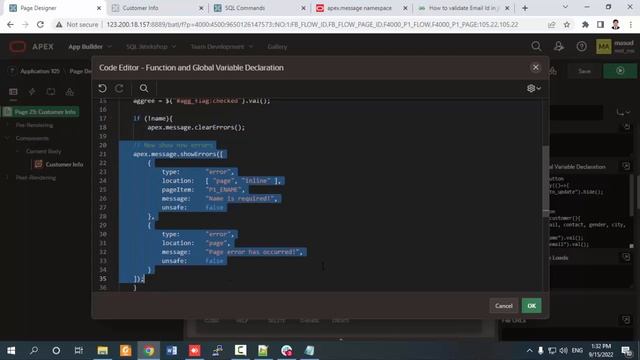Open File Explorer from the taskbar
640x360 pixels.
[102, 350]
